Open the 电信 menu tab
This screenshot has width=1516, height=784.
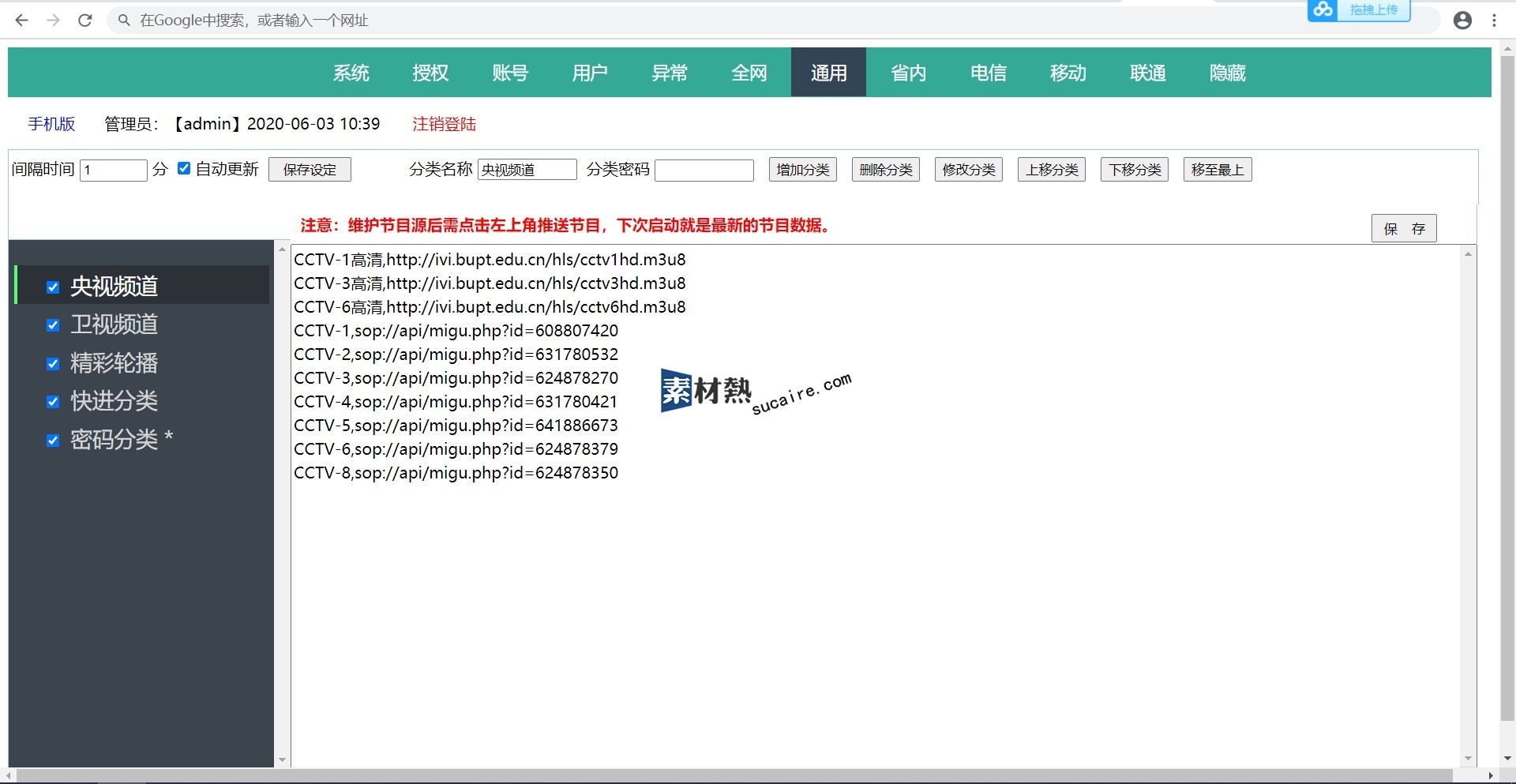pos(989,73)
